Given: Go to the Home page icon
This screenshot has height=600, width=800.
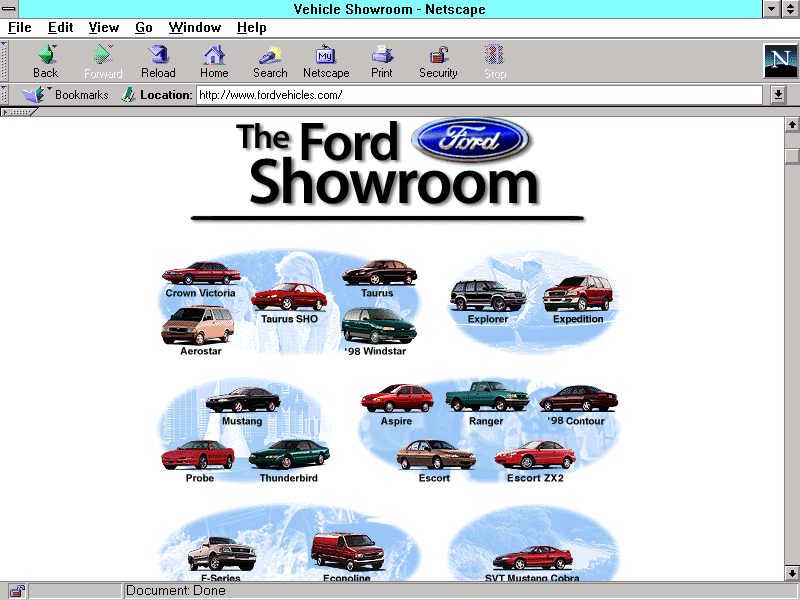Looking at the screenshot, I should click(x=214, y=55).
